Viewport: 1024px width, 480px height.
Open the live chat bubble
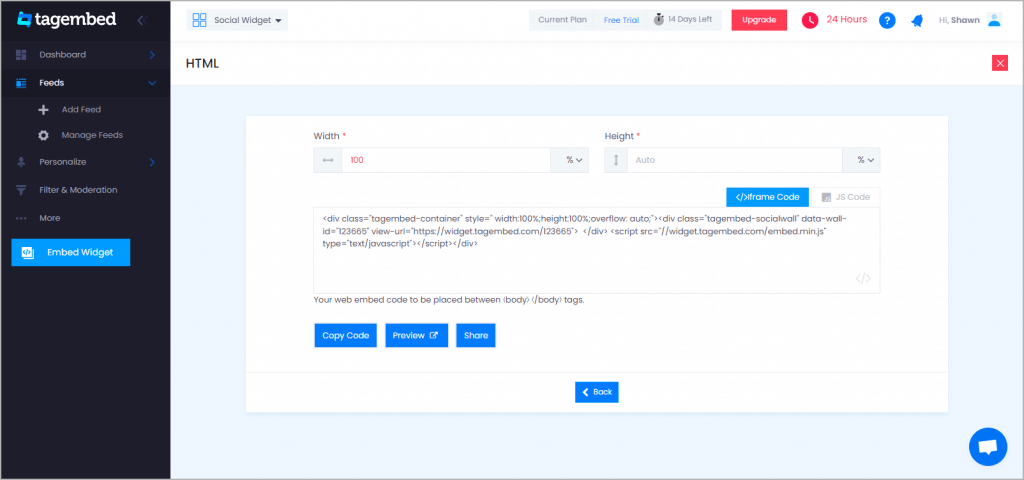point(988,446)
